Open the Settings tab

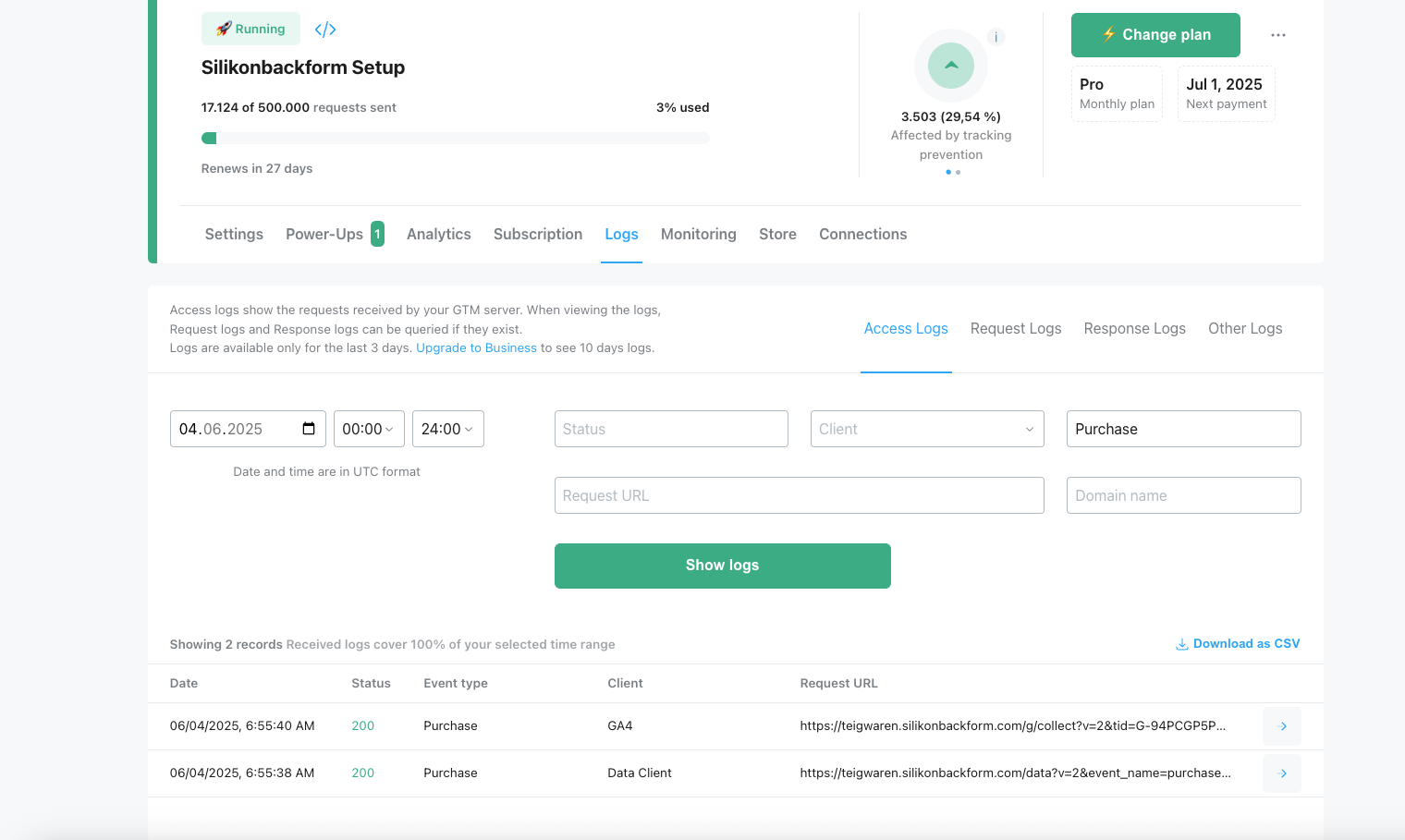[x=234, y=235]
